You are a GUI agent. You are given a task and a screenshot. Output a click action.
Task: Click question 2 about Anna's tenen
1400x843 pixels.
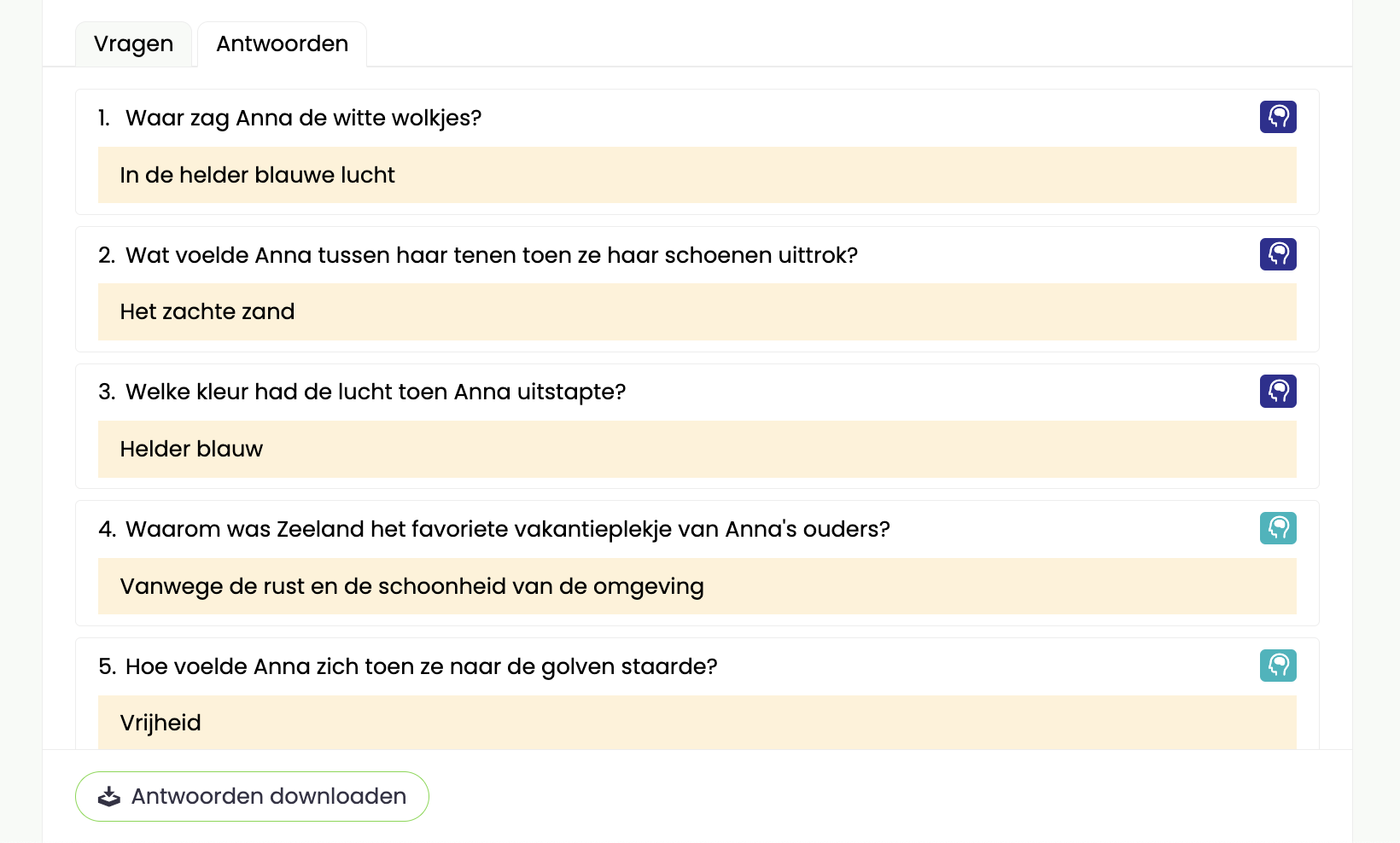(x=491, y=255)
